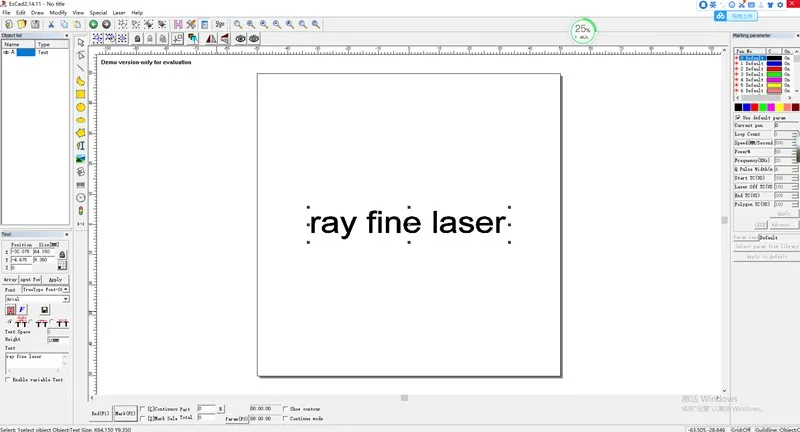Open a file with the folder icon

point(22,24)
